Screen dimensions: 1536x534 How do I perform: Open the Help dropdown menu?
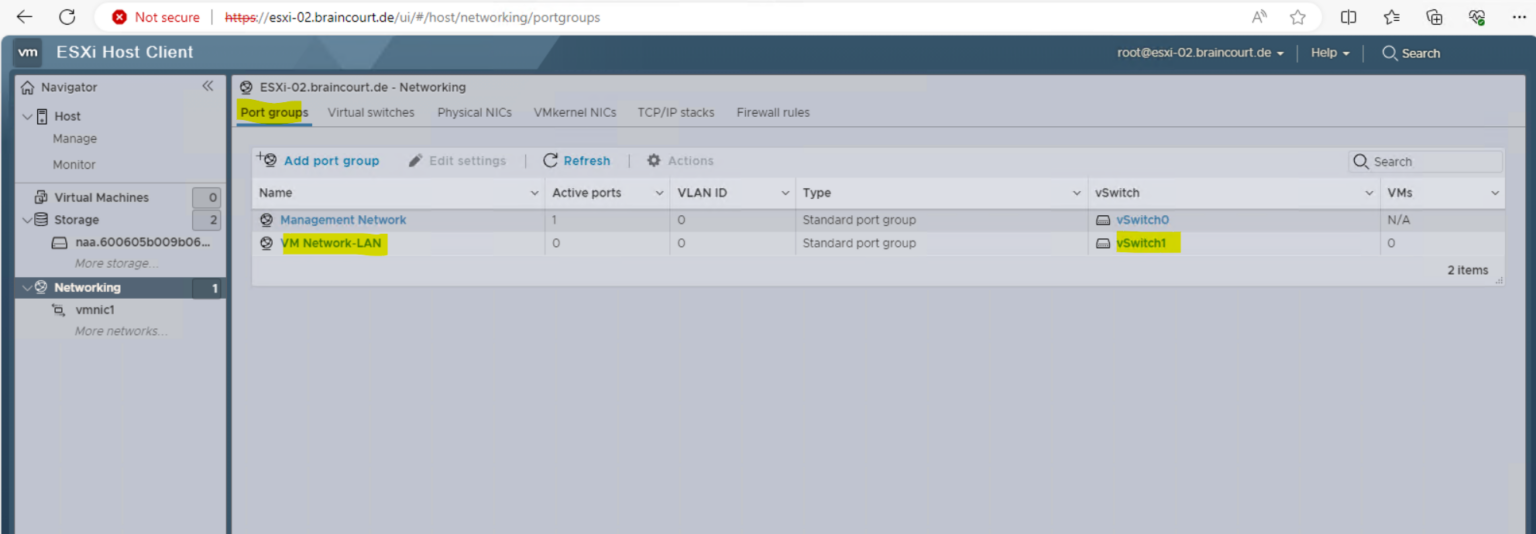click(1330, 53)
